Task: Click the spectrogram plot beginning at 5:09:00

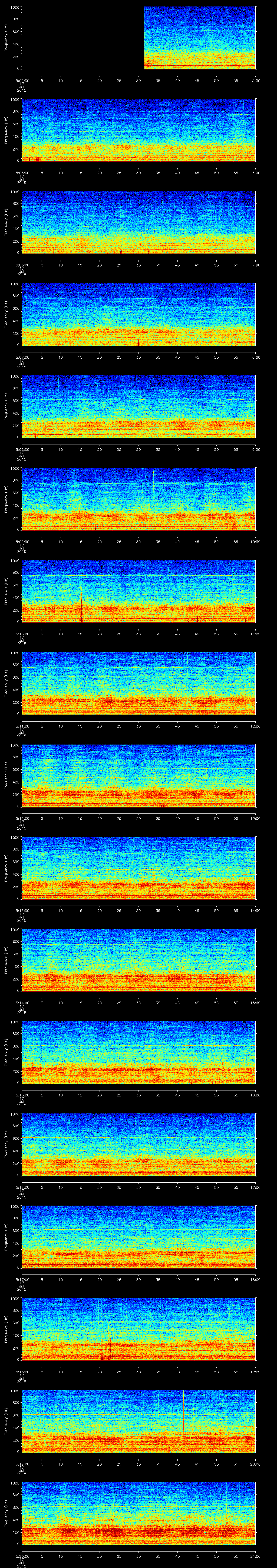Action: point(139,499)
